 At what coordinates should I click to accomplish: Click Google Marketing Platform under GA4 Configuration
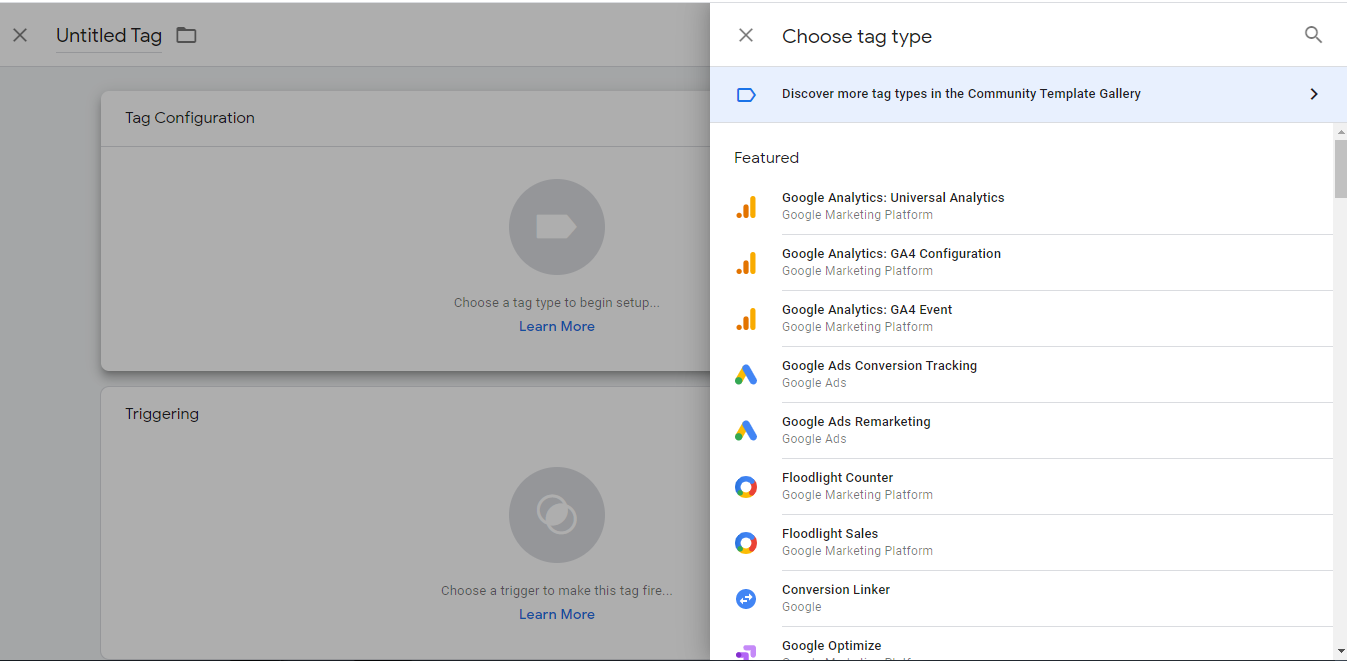pyautogui.click(x=857, y=271)
